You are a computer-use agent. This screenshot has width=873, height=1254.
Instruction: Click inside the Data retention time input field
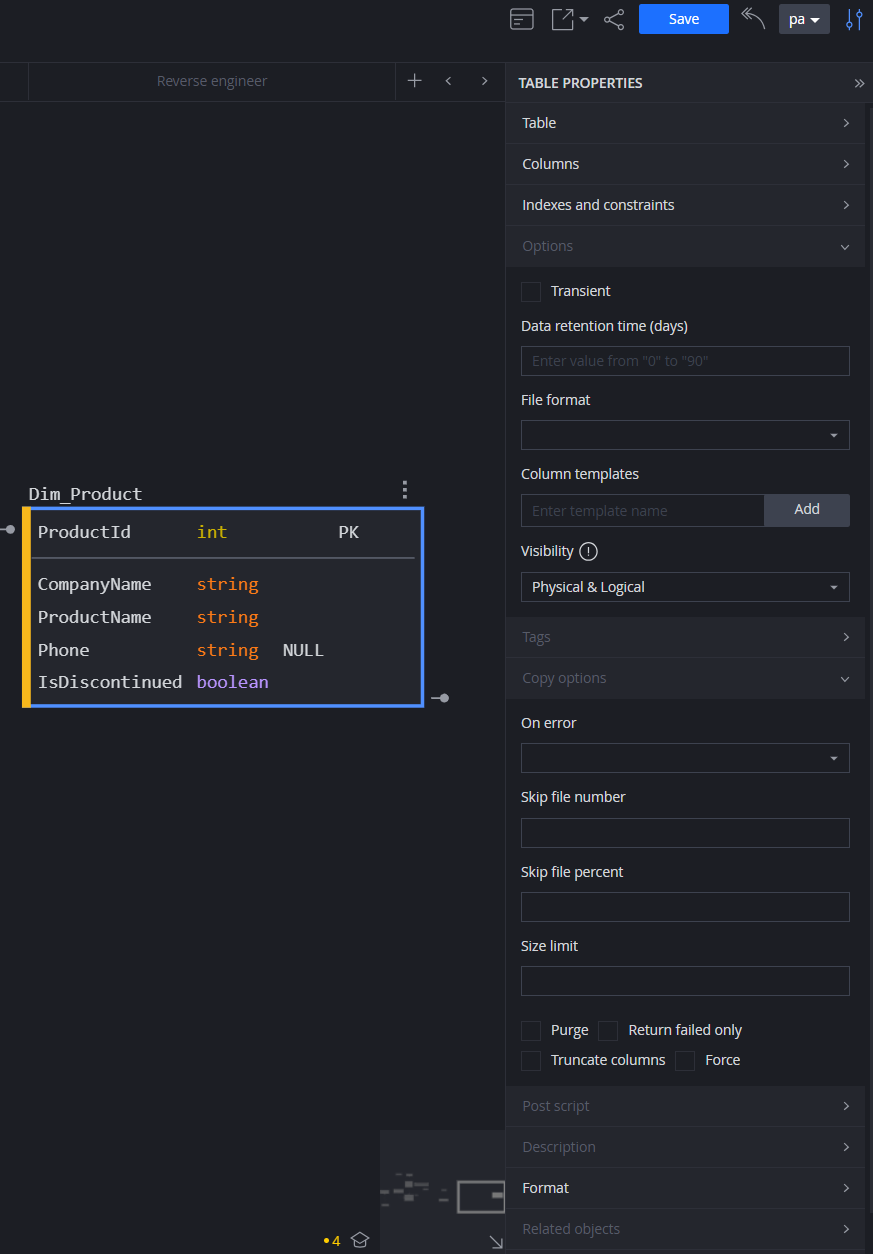(685, 360)
